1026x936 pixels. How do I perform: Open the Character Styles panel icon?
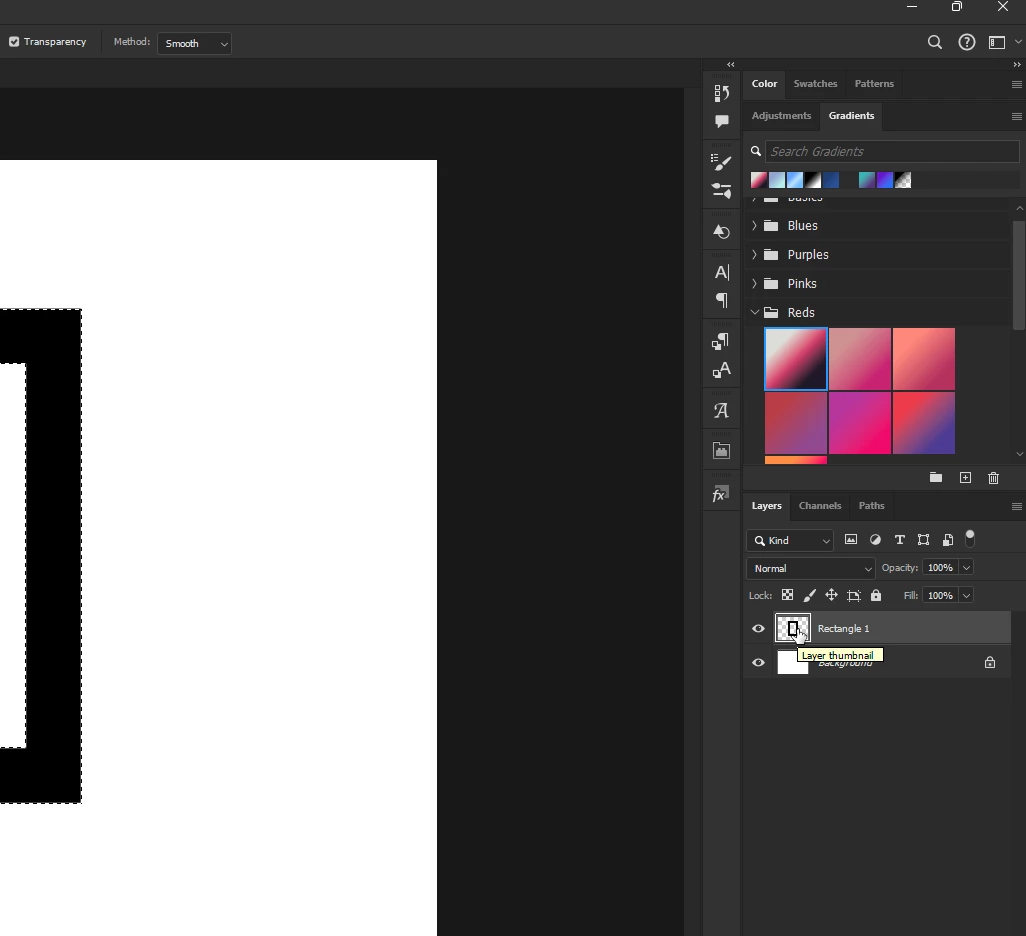721,370
